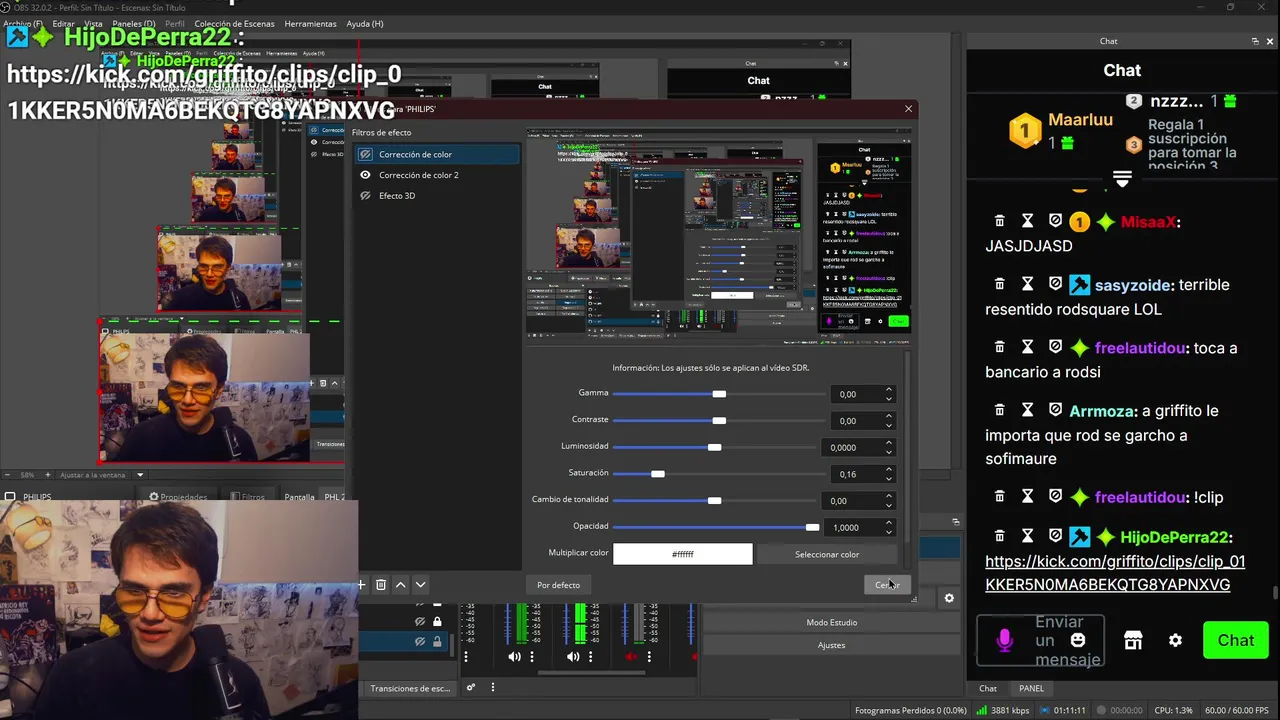Image resolution: width=1280 pixels, height=720 pixels.
Task: Click the #ffffff multiply color swatch
Action: [683, 554]
